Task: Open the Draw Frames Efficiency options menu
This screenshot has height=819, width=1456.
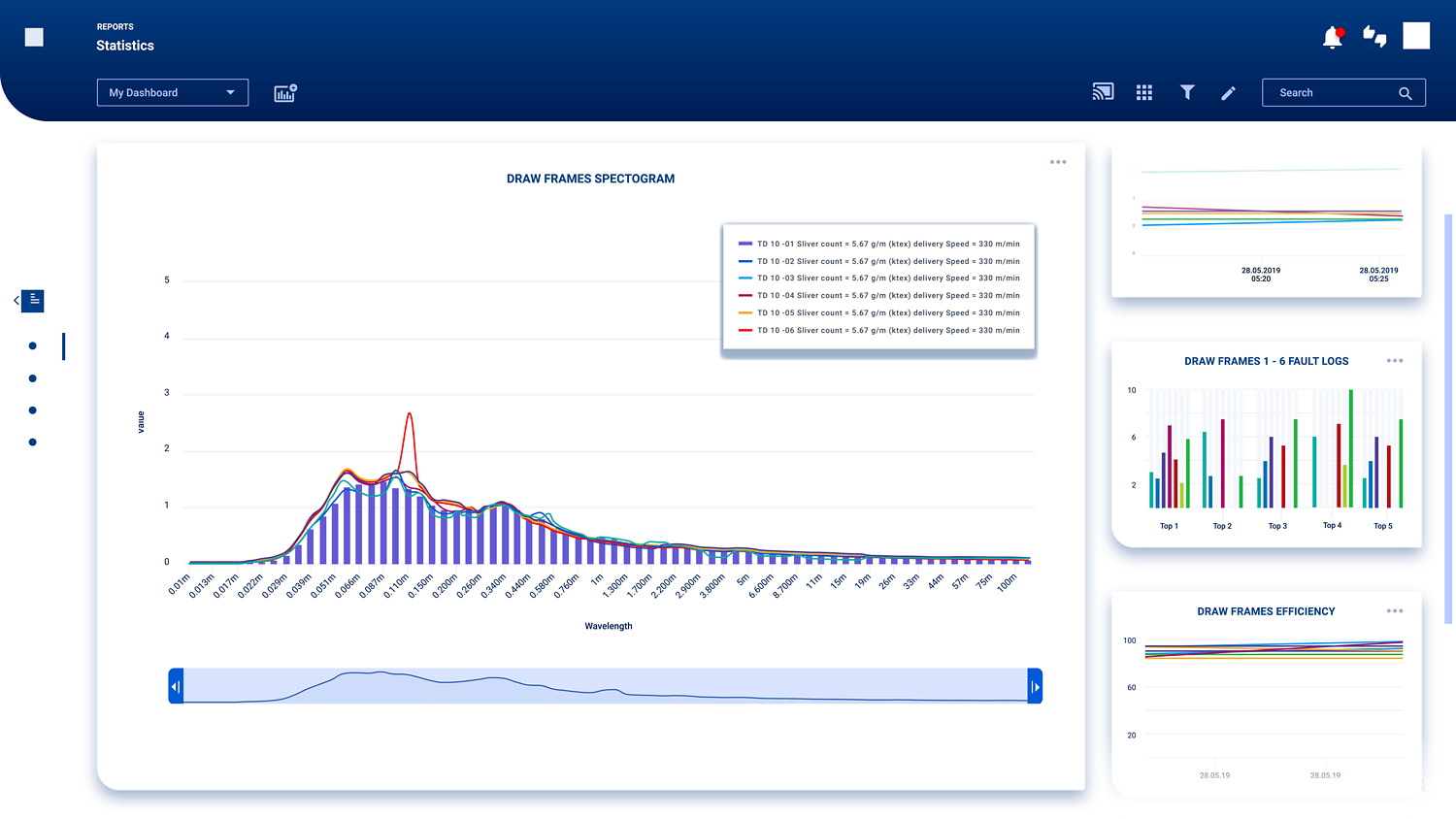Action: [x=1395, y=610]
